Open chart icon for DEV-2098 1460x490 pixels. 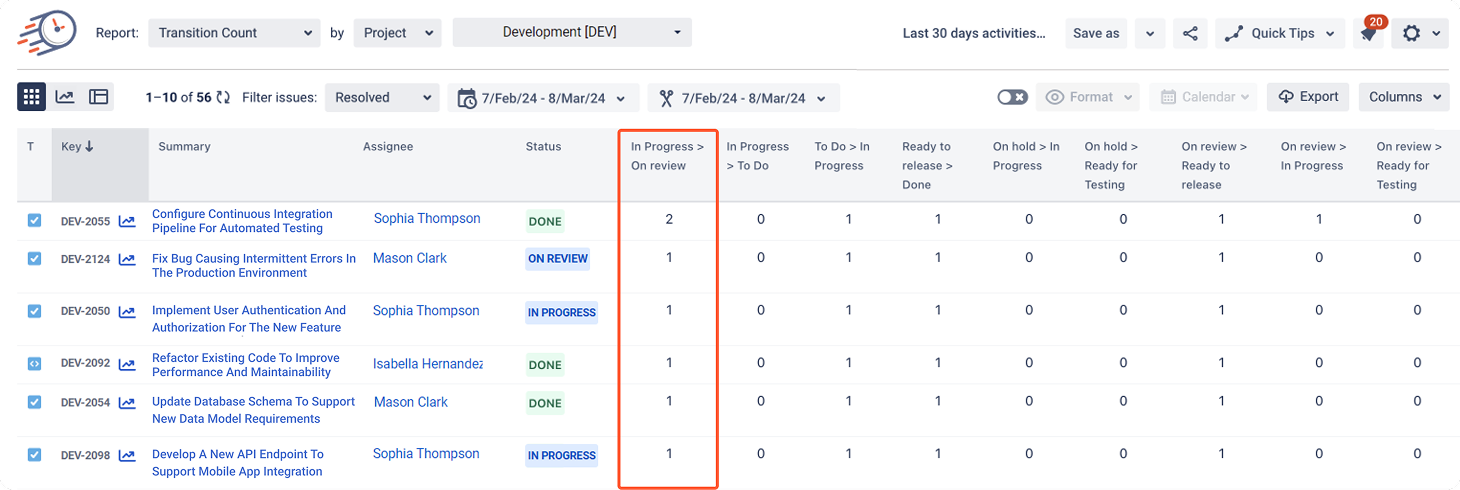[127, 455]
